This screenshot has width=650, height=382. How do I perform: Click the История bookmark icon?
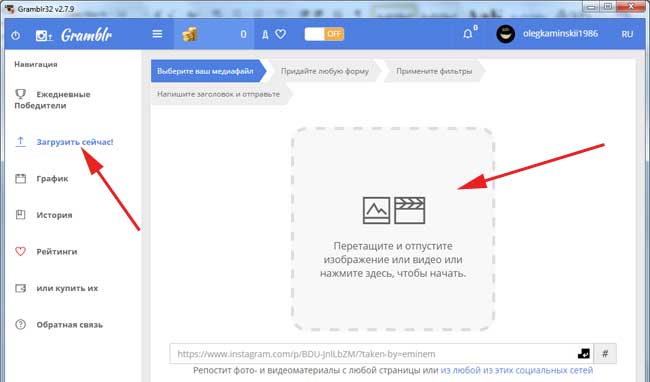20,215
